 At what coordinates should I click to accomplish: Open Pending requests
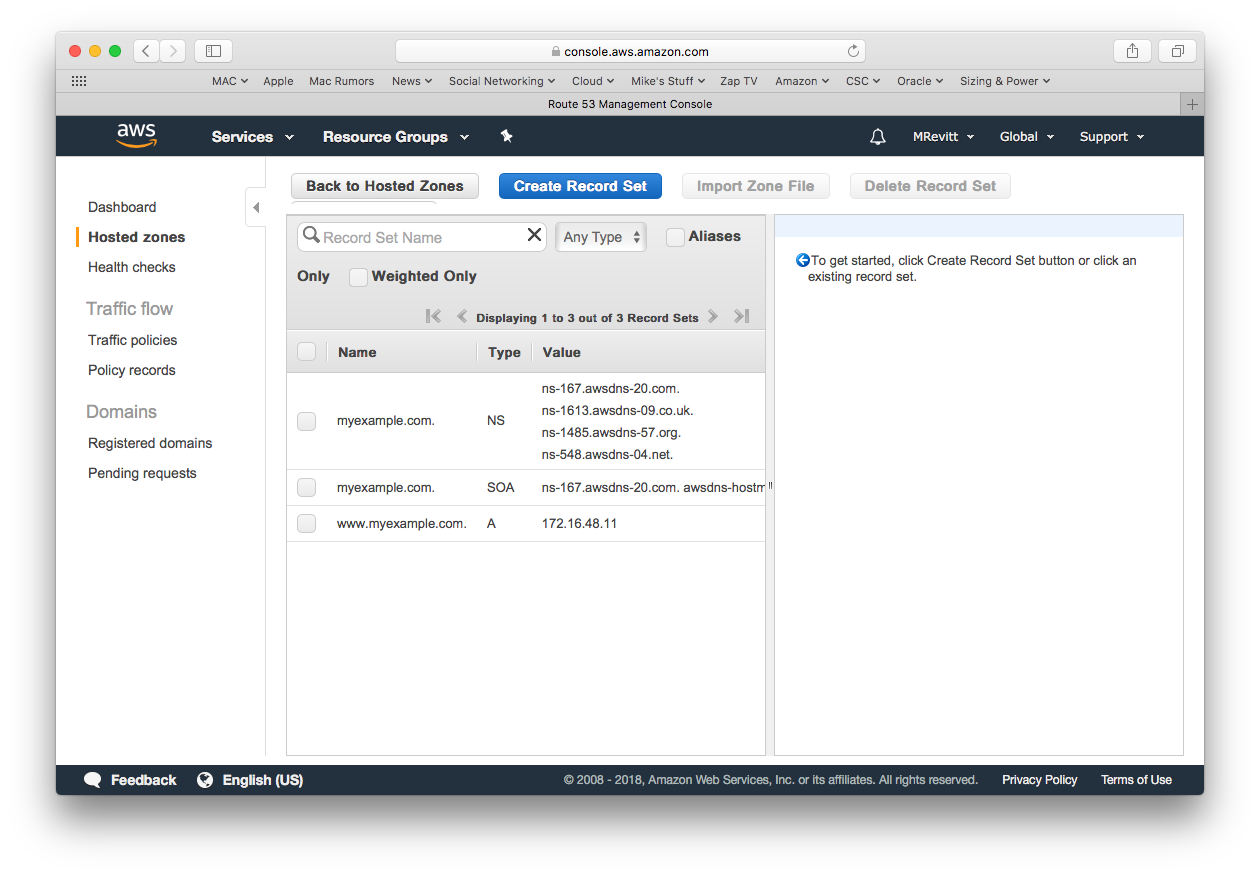click(x=142, y=473)
